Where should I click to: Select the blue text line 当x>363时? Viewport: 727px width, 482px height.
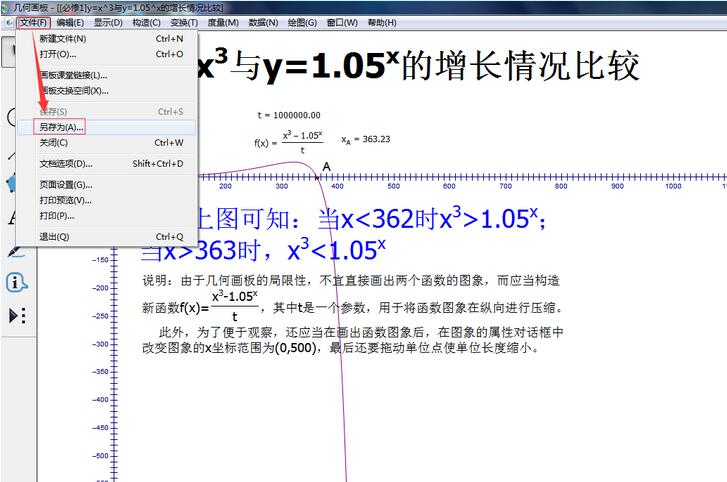point(199,251)
